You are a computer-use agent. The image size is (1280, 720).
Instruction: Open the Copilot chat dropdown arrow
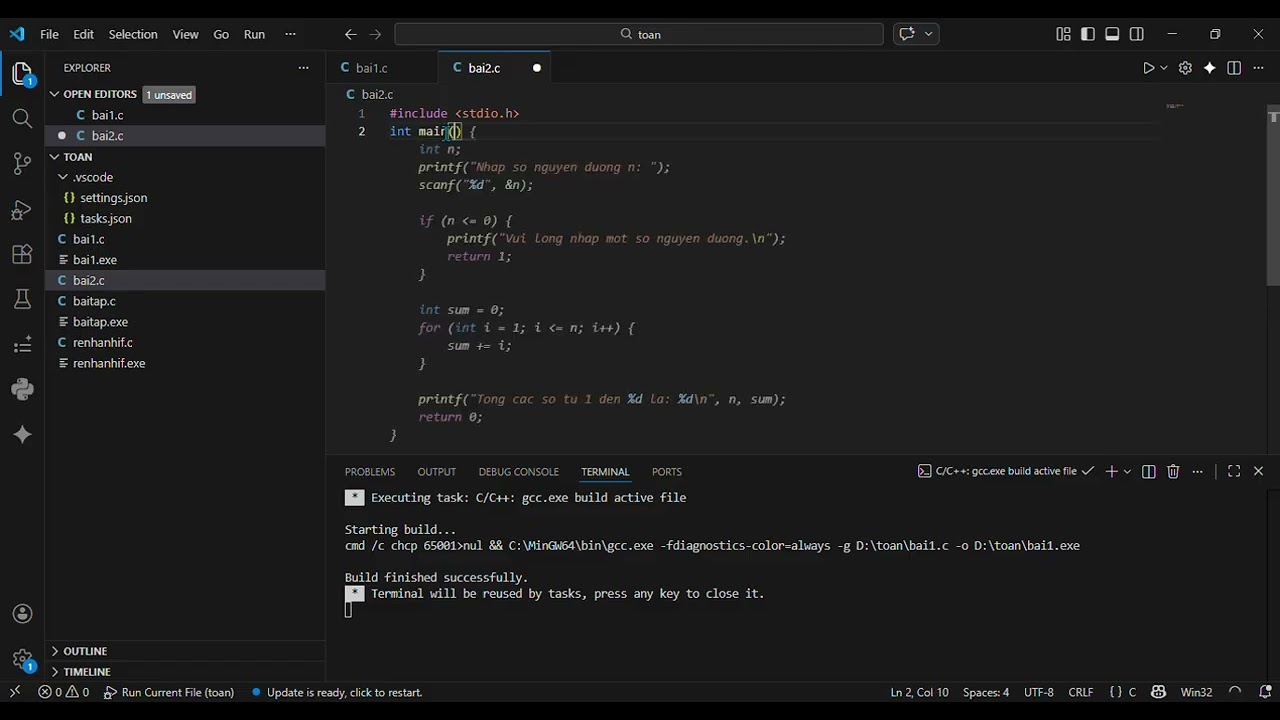click(929, 34)
